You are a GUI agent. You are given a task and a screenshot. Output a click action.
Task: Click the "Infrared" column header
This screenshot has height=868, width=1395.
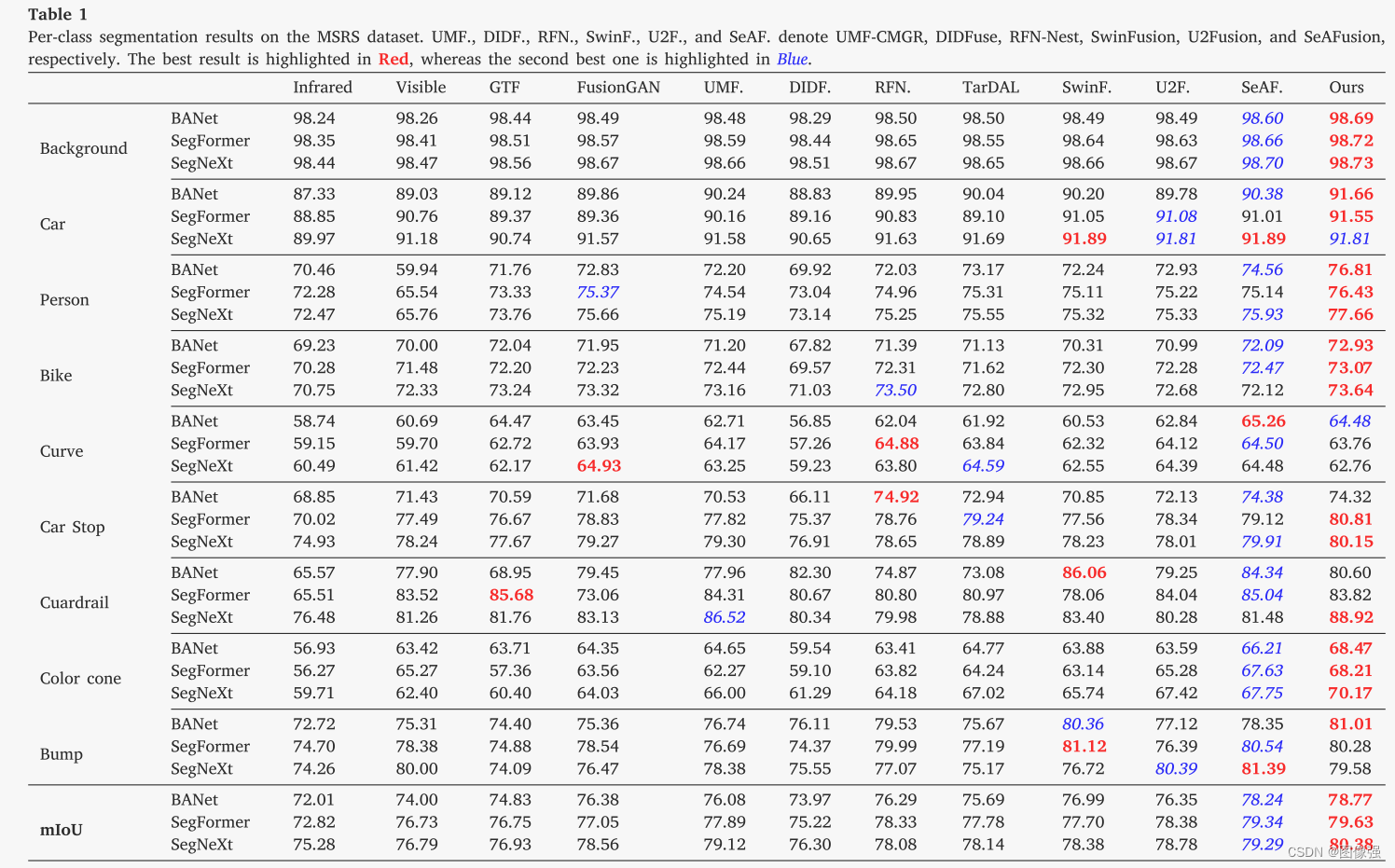(x=323, y=88)
